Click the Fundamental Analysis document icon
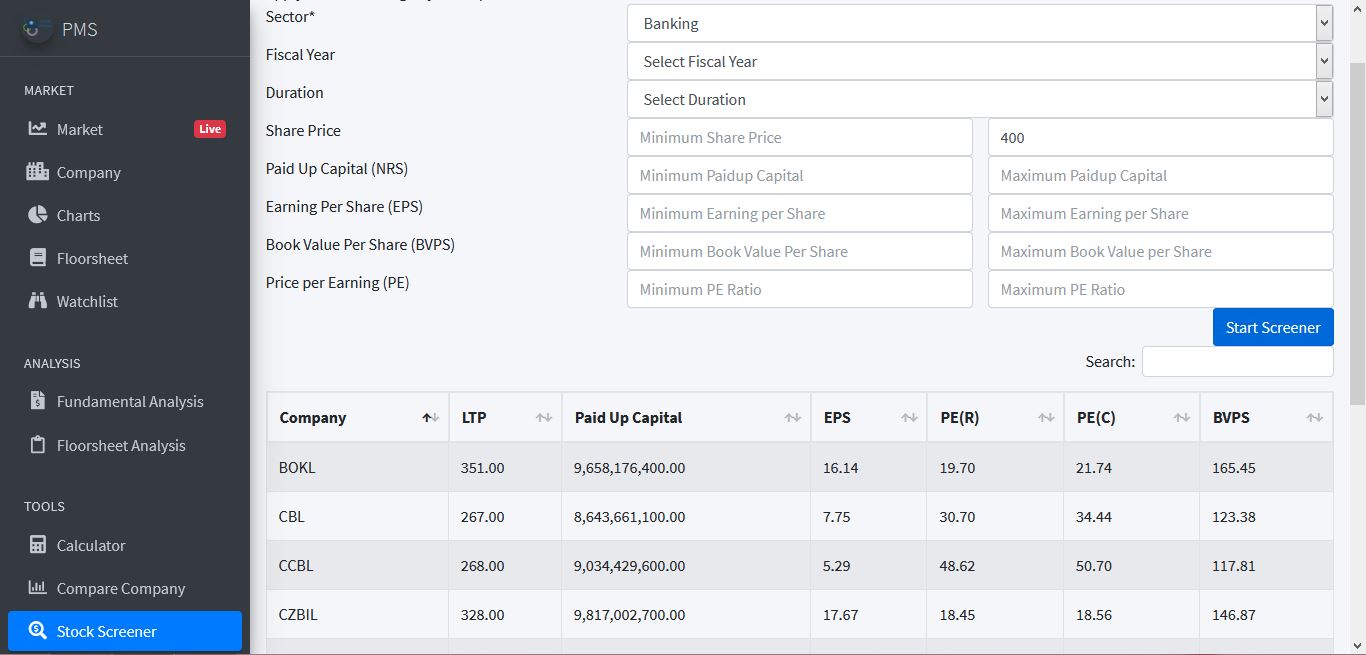 tap(37, 401)
